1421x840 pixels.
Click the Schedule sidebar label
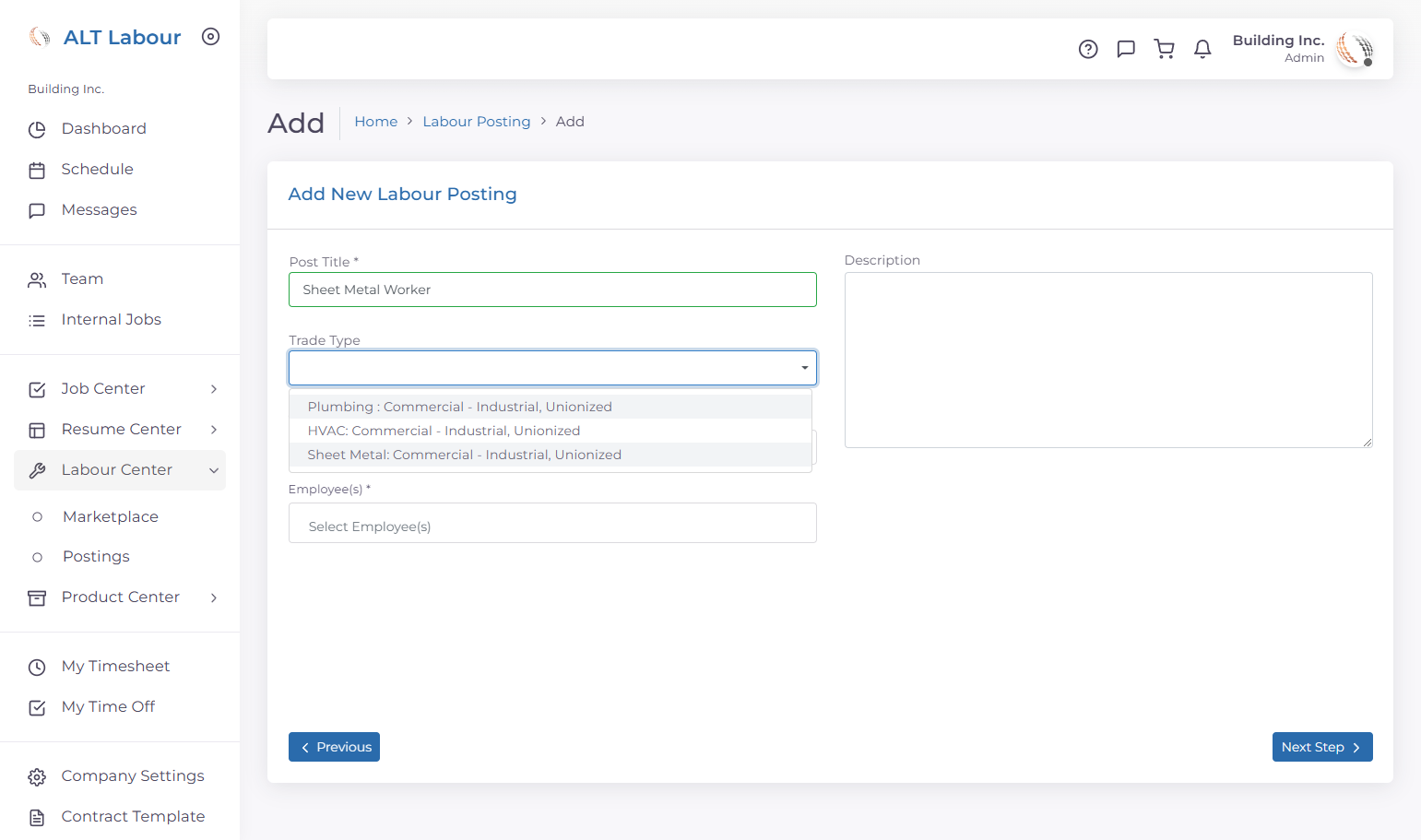point(98,169)
